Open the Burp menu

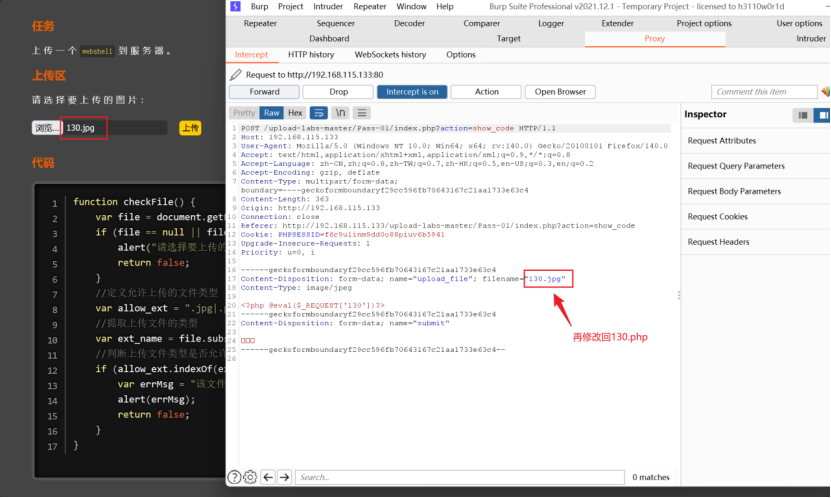pyautogui.click(x=259, y=6)
